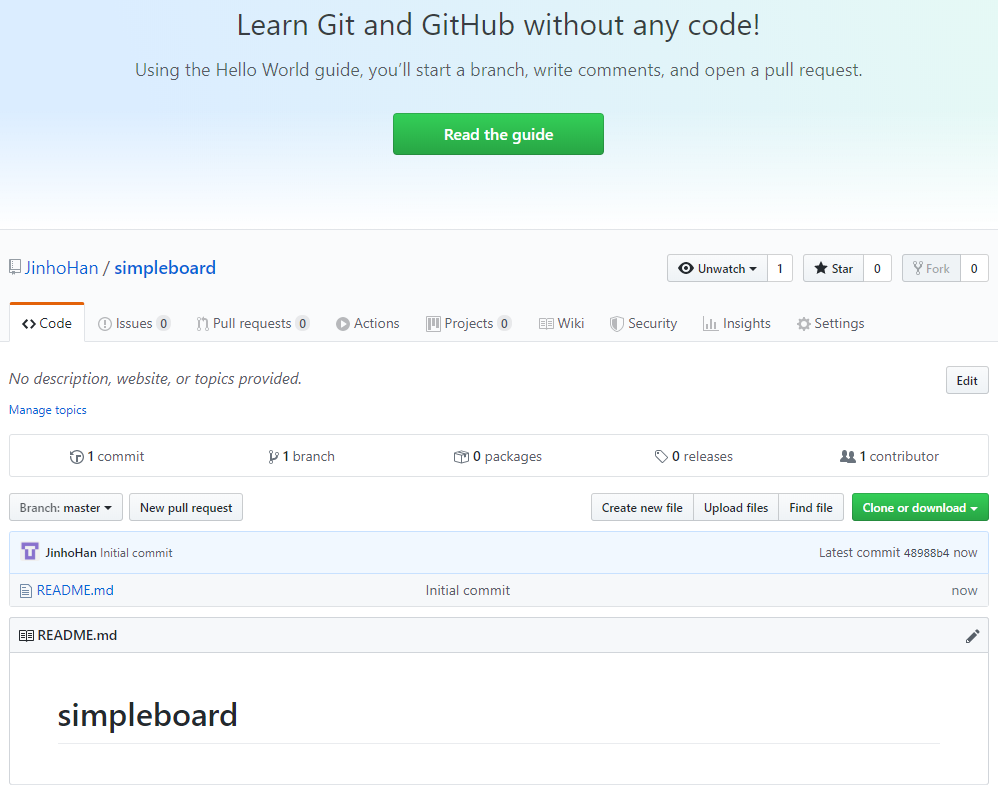This screenshot has height=791, width=998.
Task: Click the eye icon on Unwatch
Action: tap(685, 268)
